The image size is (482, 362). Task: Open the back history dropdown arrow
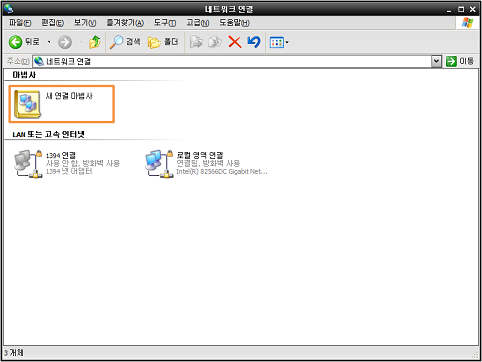(49, 42)
